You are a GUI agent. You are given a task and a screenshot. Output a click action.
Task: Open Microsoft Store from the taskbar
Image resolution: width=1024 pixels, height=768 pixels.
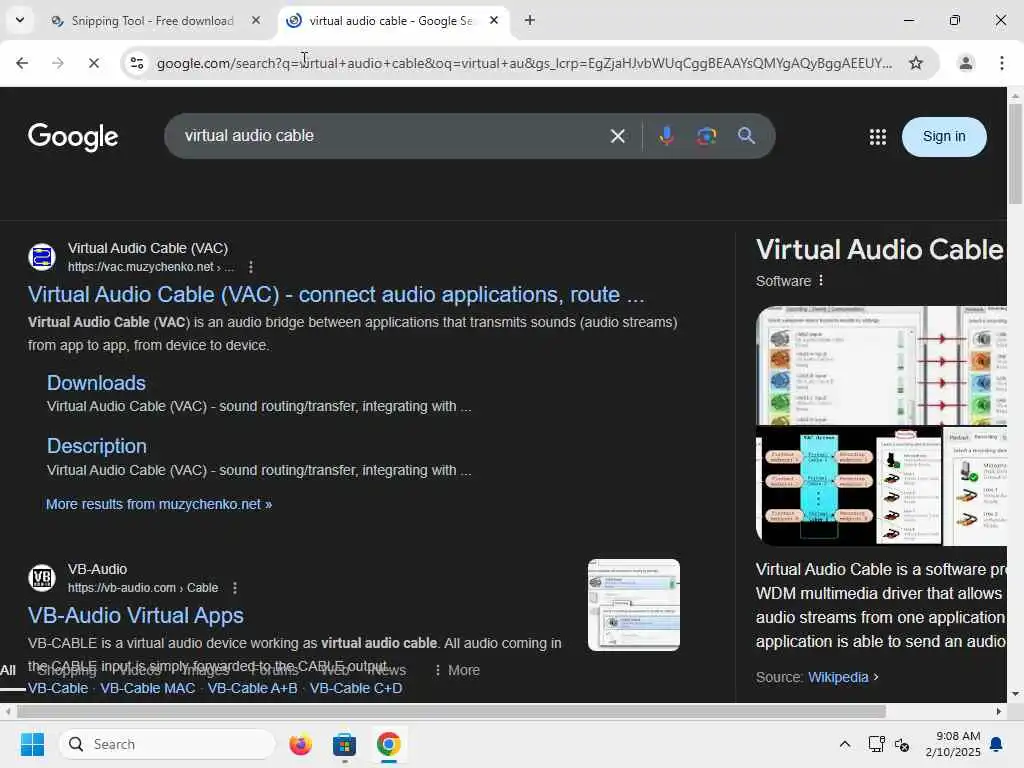click(x=344, y=744)
